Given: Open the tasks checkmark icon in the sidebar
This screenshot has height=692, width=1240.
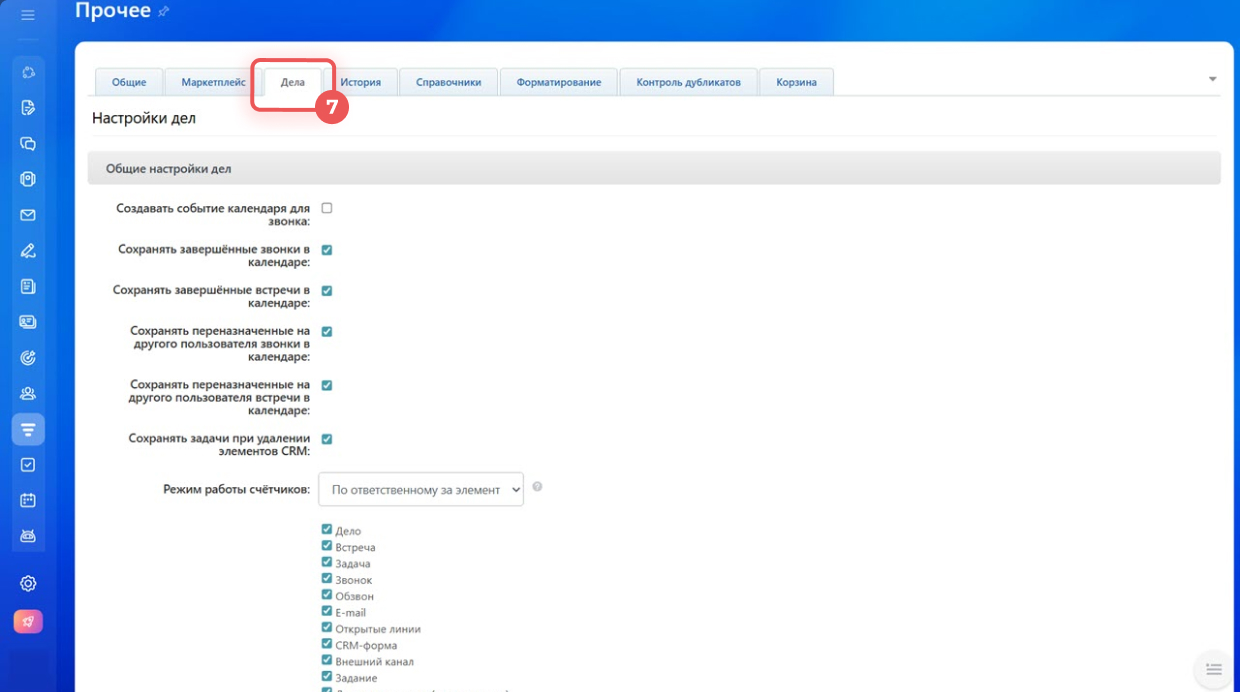Looking at the screenshot, I should point(28,465).
